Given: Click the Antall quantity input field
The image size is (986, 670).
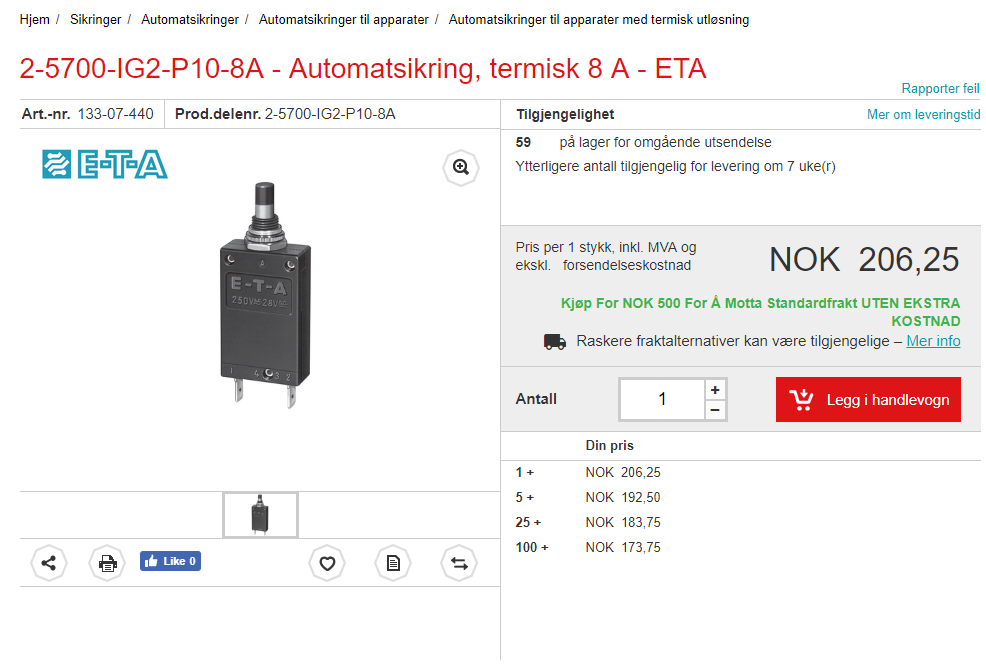Looking at the screenshot, I should pos(662,399).
